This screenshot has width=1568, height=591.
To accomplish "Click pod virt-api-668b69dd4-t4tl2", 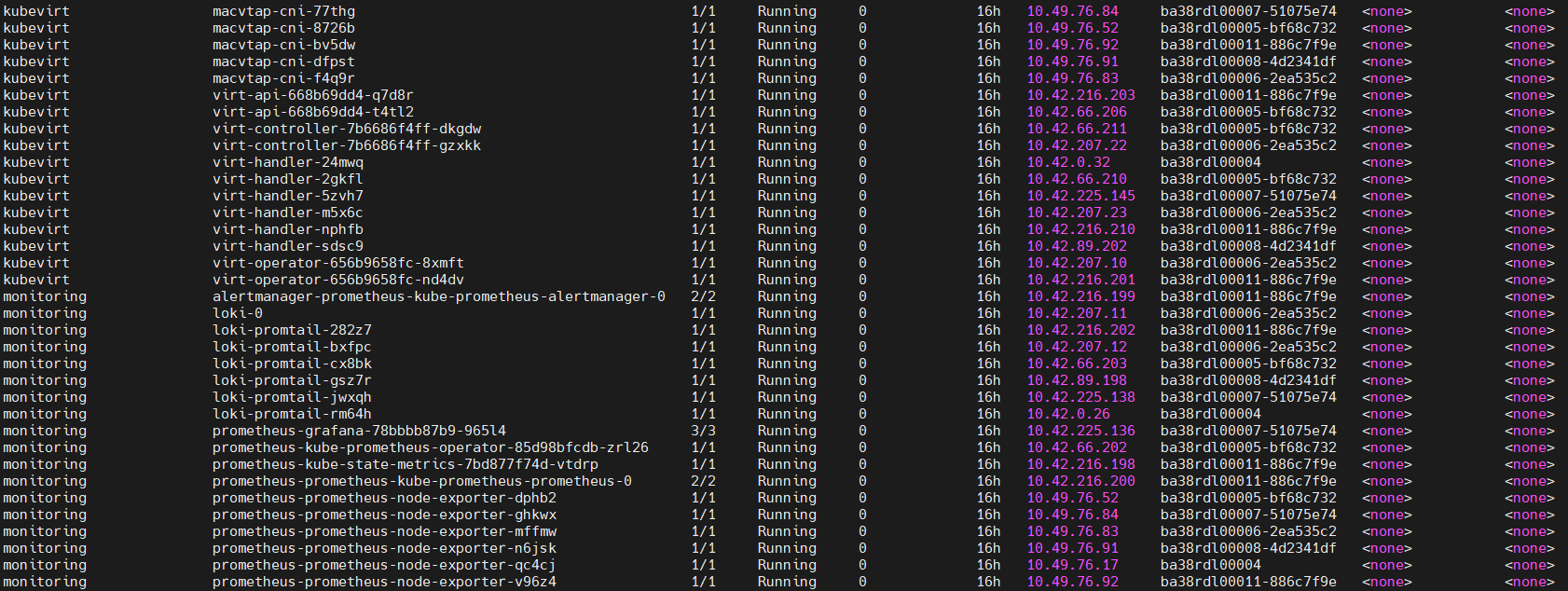I will click(x=313, y=112).
